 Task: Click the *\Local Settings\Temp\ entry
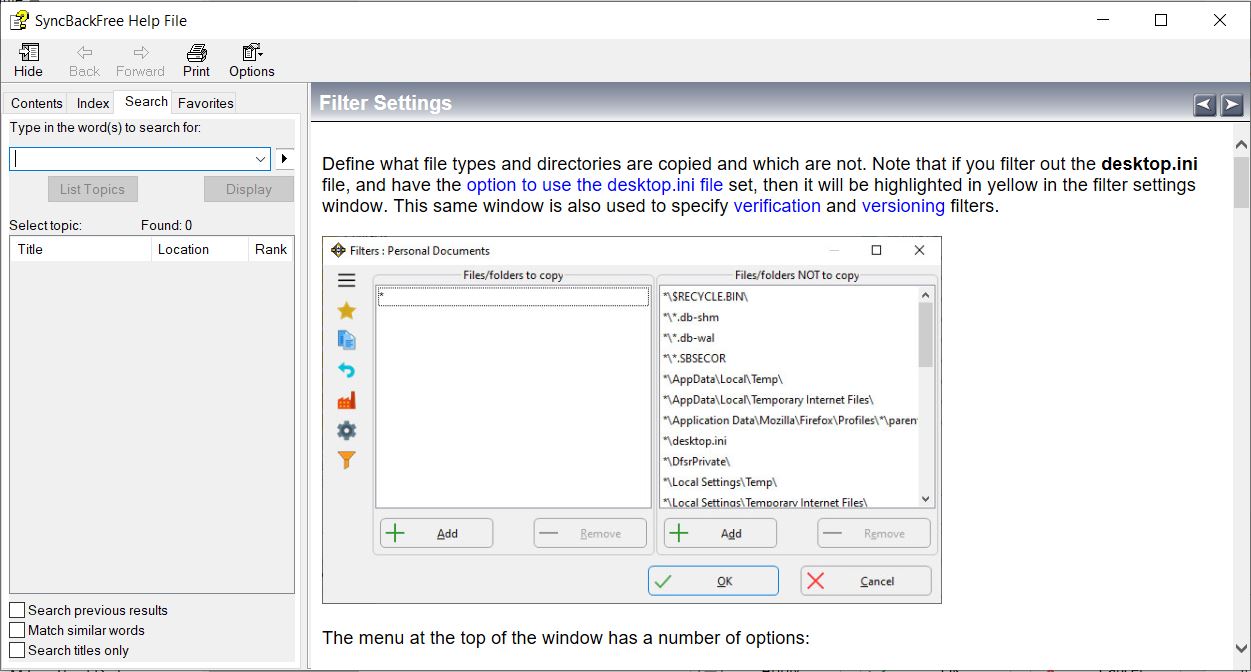click(x=719, y=482)
